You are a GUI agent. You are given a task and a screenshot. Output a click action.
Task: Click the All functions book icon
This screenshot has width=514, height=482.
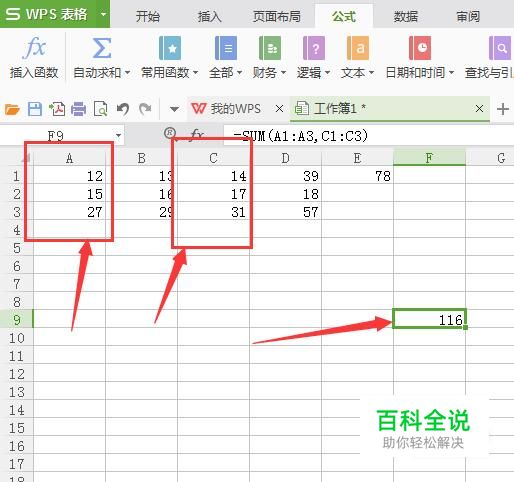click(x=226, y=48)
